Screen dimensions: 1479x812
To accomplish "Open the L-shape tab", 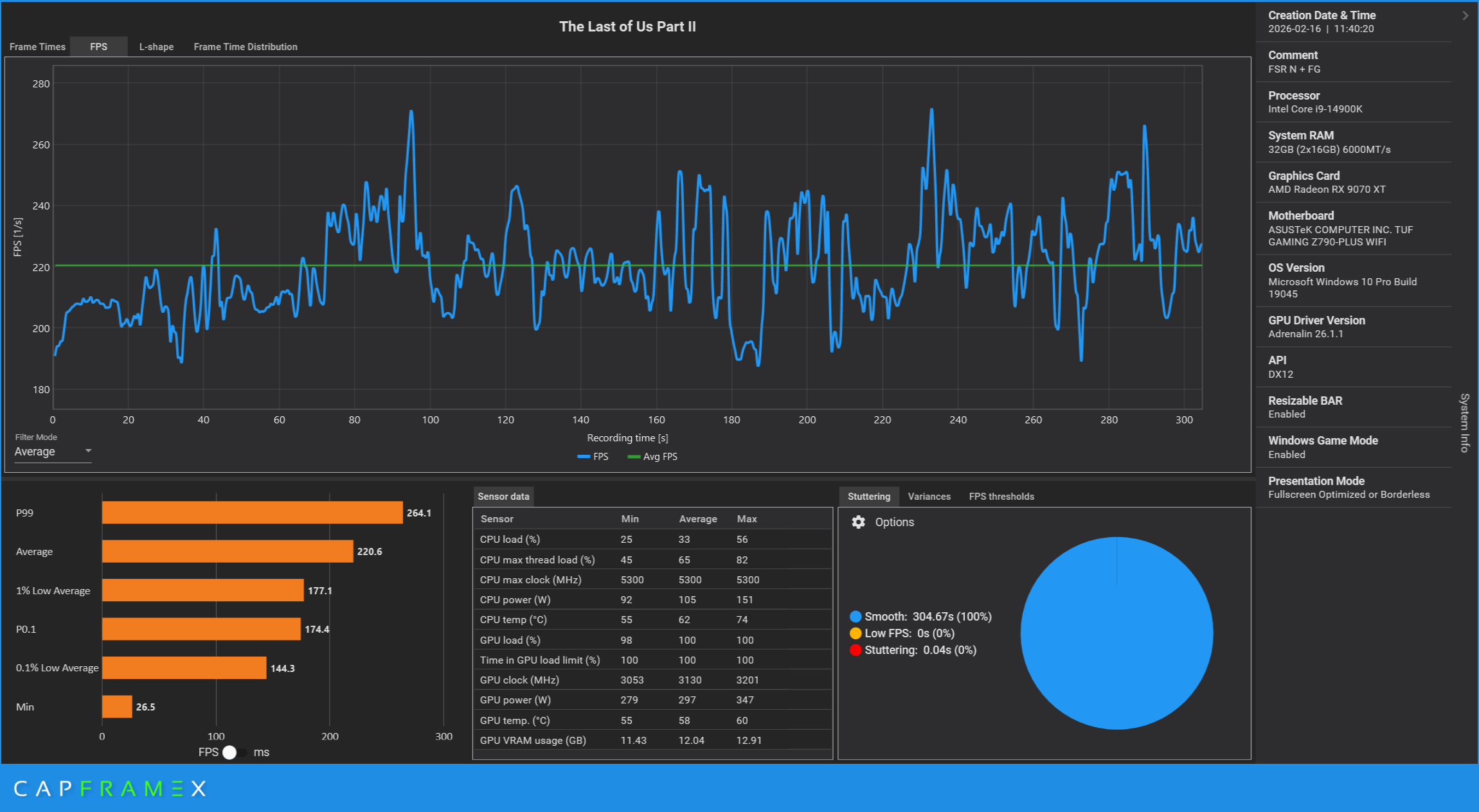I will pos(156,47).
